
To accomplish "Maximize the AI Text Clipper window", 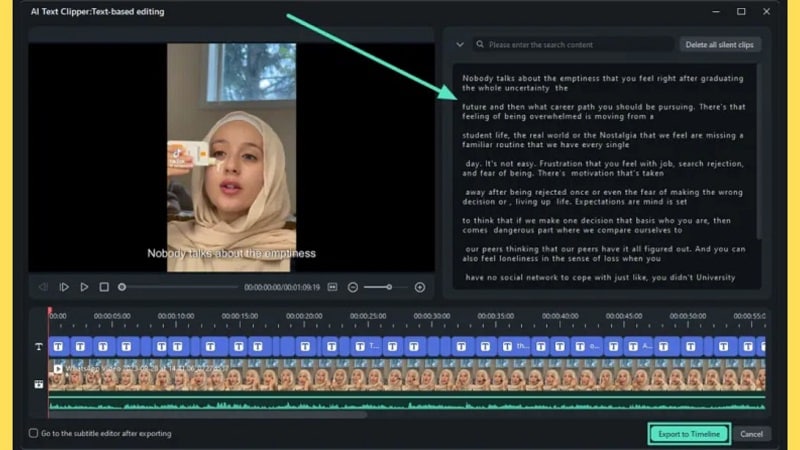I will pyautogui.click(x=741, y=11).
